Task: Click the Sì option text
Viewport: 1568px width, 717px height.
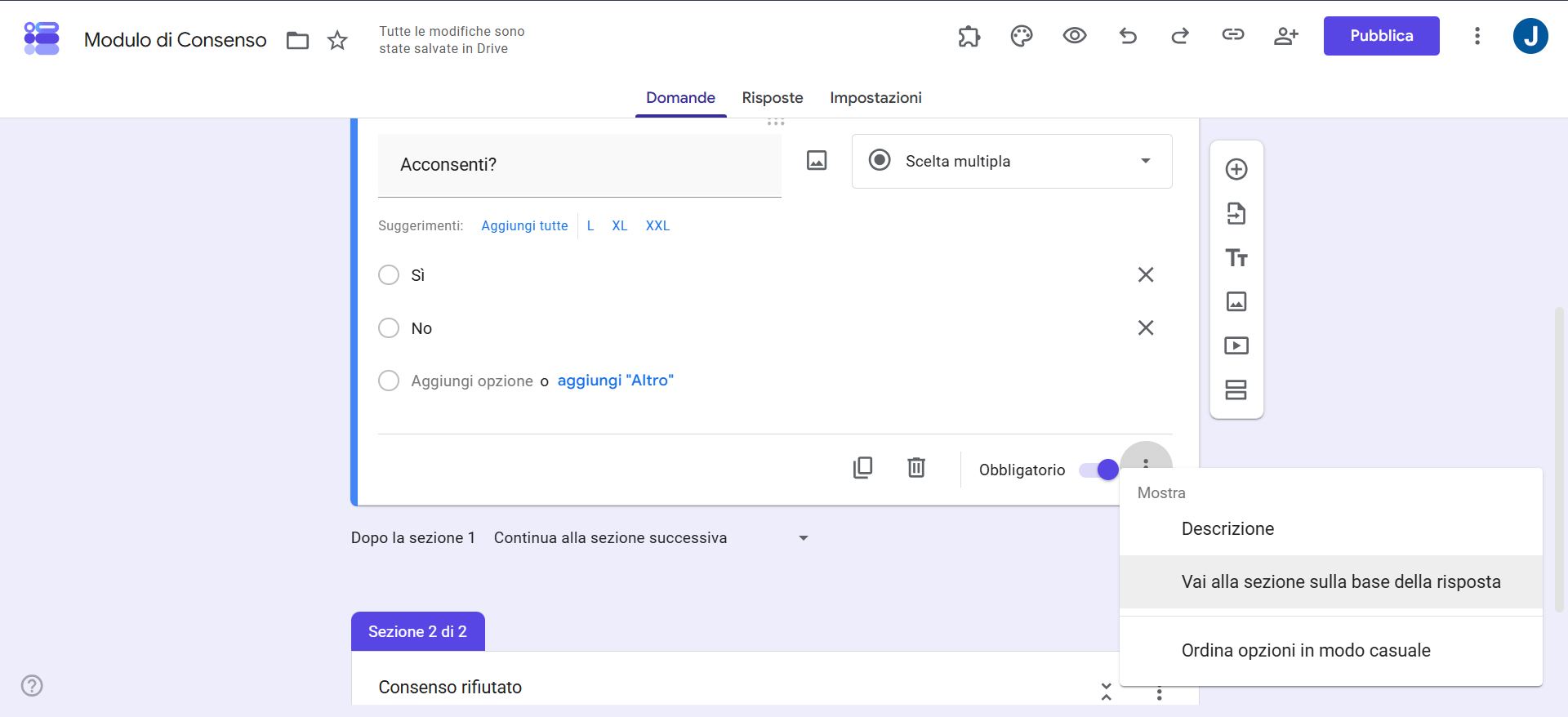Action: [x=418, y=275]
